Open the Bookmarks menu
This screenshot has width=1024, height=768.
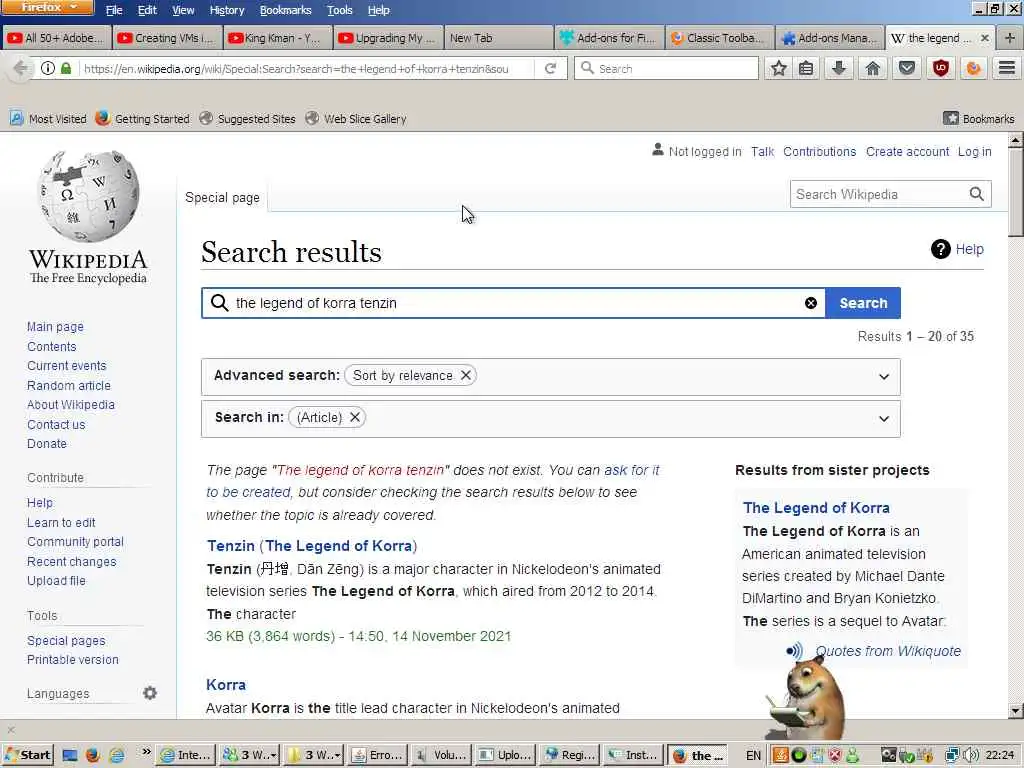[285, 10]
